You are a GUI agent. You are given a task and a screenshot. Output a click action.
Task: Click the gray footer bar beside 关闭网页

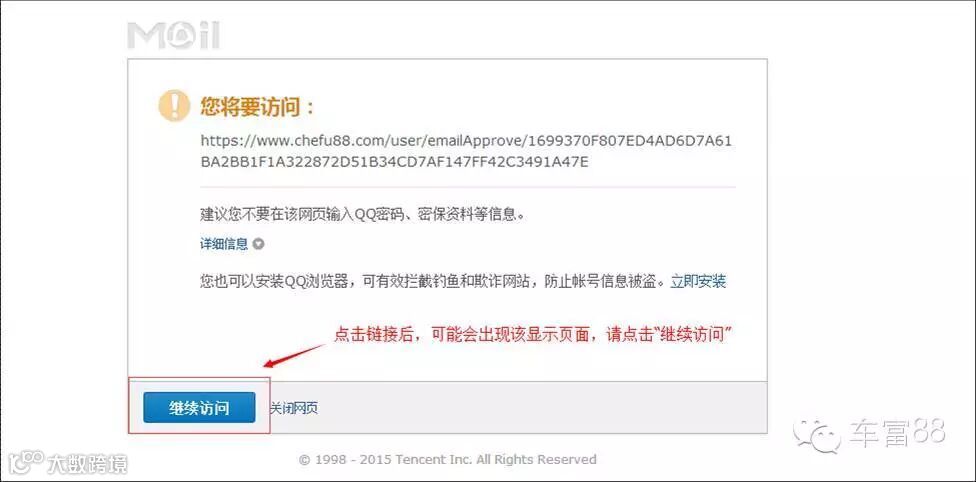542,407
